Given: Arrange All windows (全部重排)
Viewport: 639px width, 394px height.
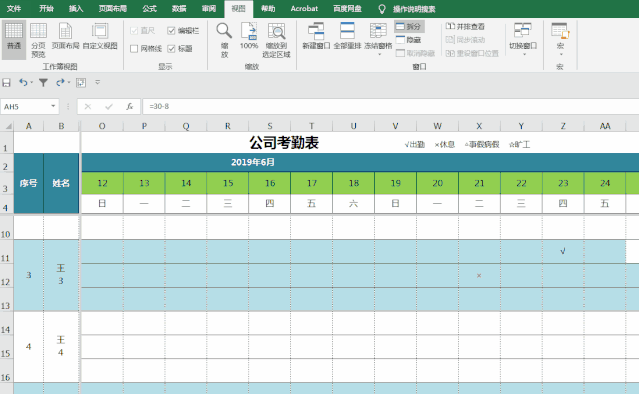Looking at the screenshot, I should point(347,36).
